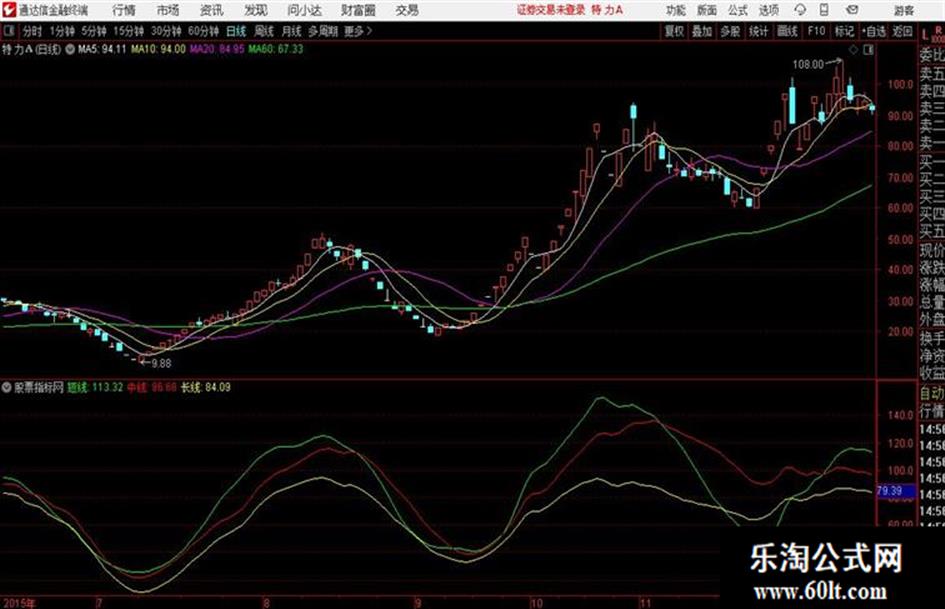Click the 证券交易未登录 login notice
Screen dimensions: 945x609
(551, 10)
